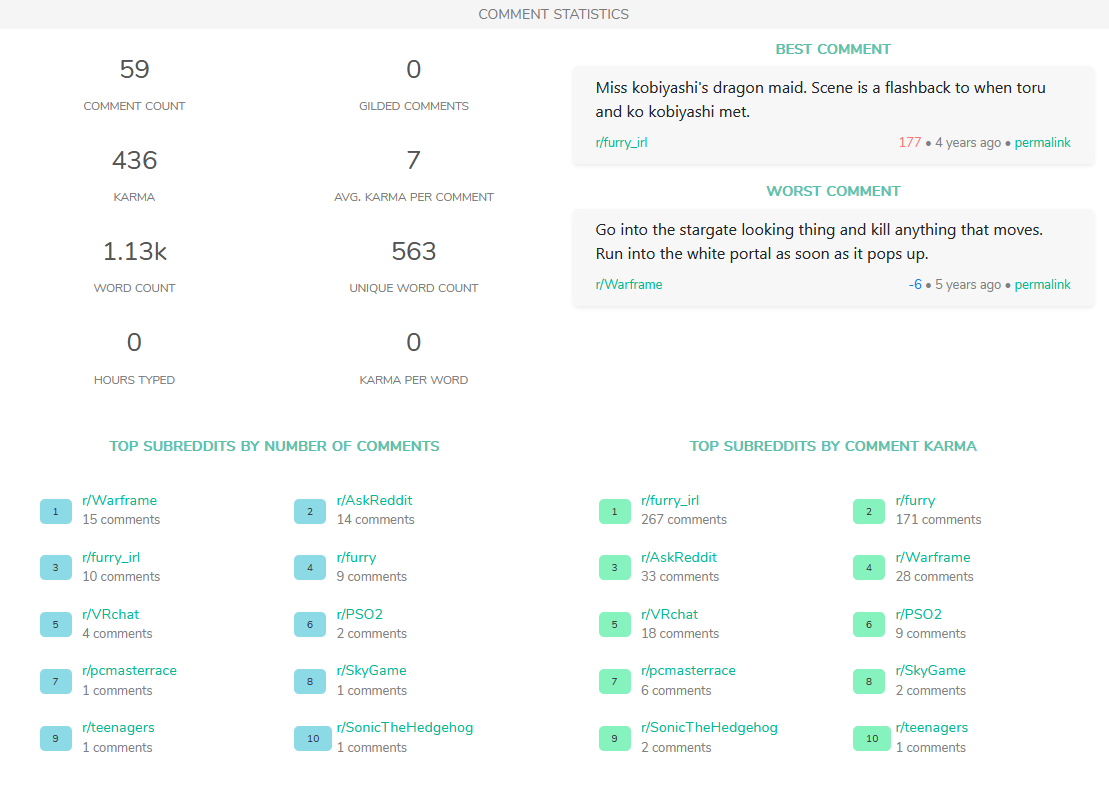
Task: Click the avg karma per comment value 7
Action: click(414, 160)
